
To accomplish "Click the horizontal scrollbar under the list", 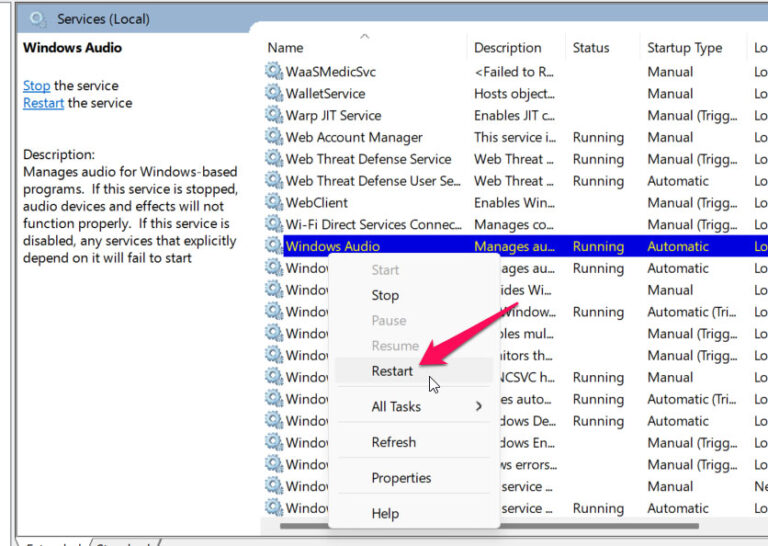I will [489, 526].
